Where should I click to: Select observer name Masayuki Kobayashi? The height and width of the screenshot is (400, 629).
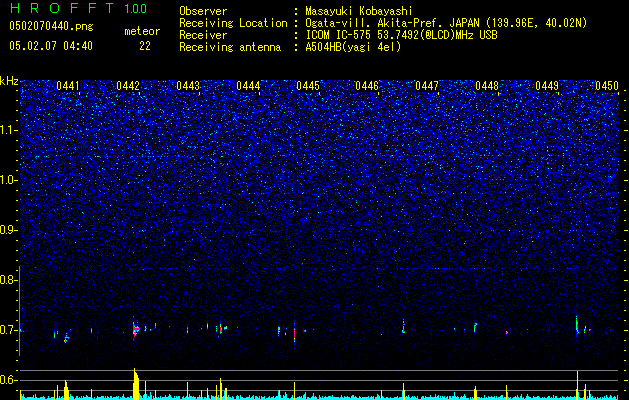359,11
